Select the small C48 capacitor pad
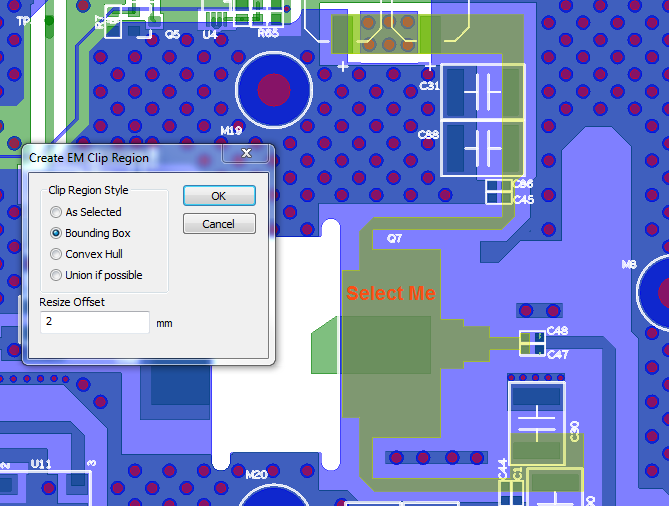This screenshot has width=669, height=506. pyautogui.click(x=531, y=336)
